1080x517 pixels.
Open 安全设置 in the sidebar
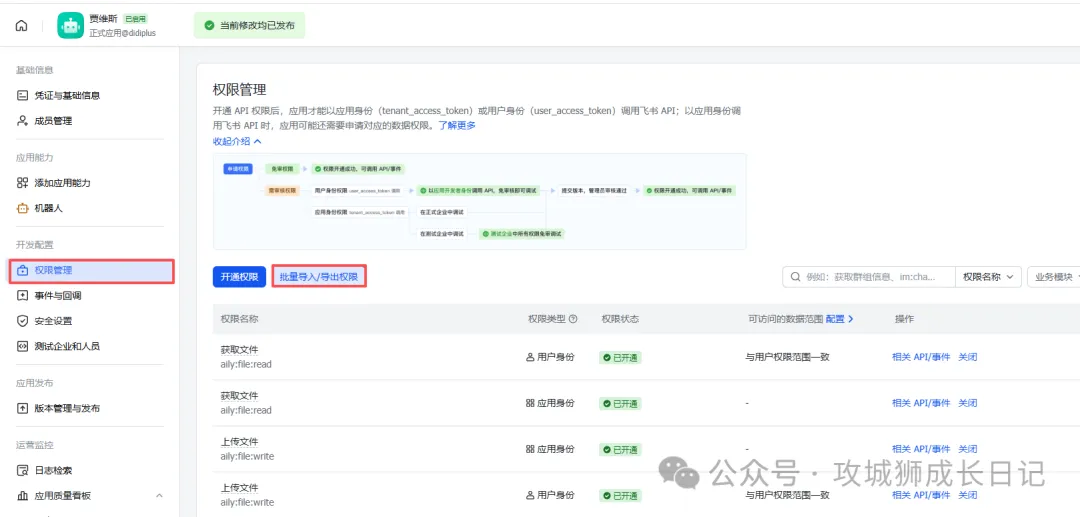53,321
